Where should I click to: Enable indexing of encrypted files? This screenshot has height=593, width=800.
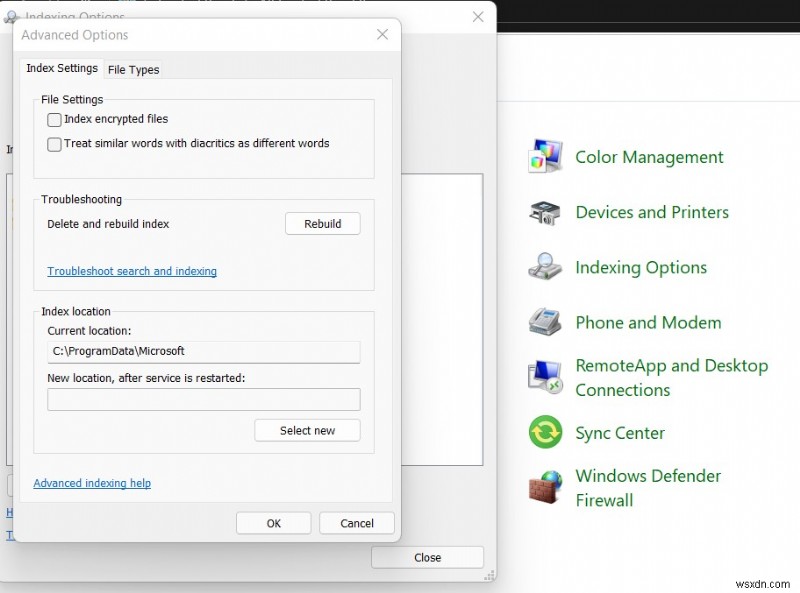tap(55, 119)
